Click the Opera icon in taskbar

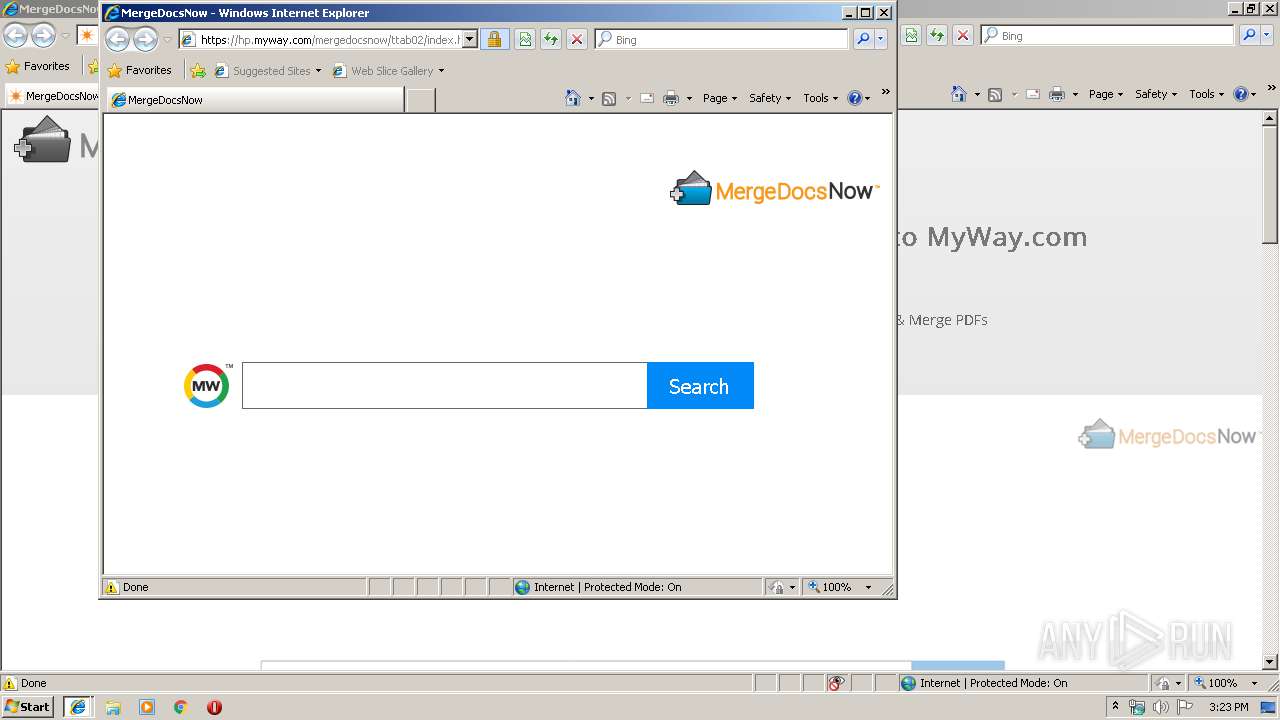point(214,706)
